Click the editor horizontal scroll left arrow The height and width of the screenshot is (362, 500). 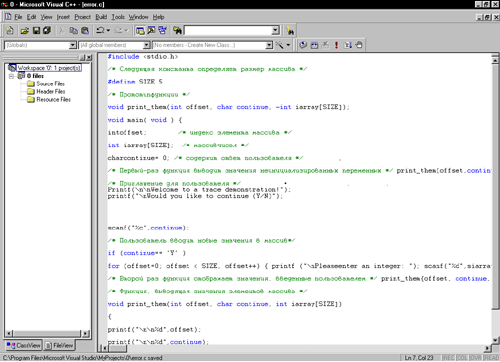pyautogui.click(x=104, y=349)
